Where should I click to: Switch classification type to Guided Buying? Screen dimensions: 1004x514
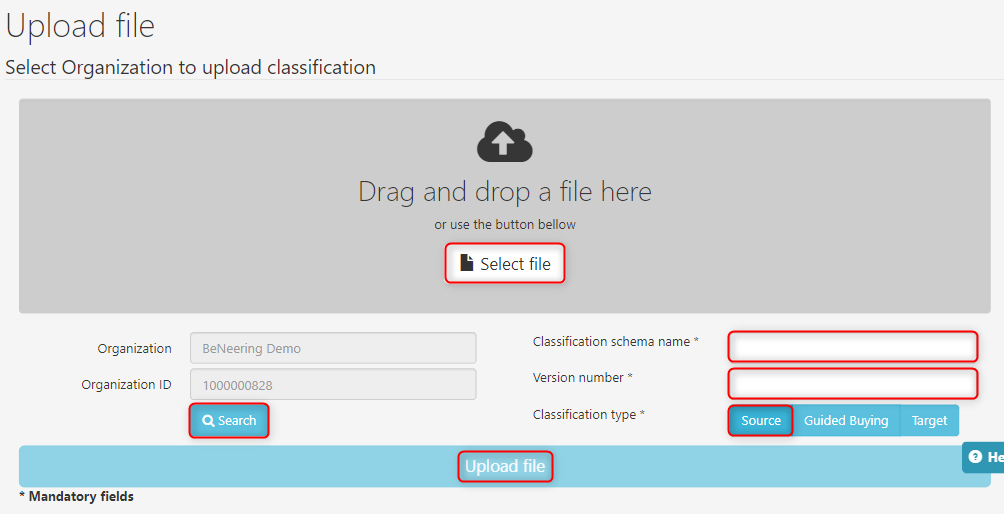coord(846,420)
